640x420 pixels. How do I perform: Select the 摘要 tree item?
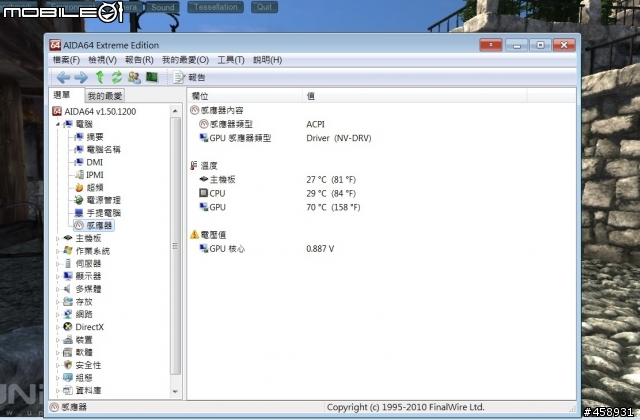[x=89, y=137]
